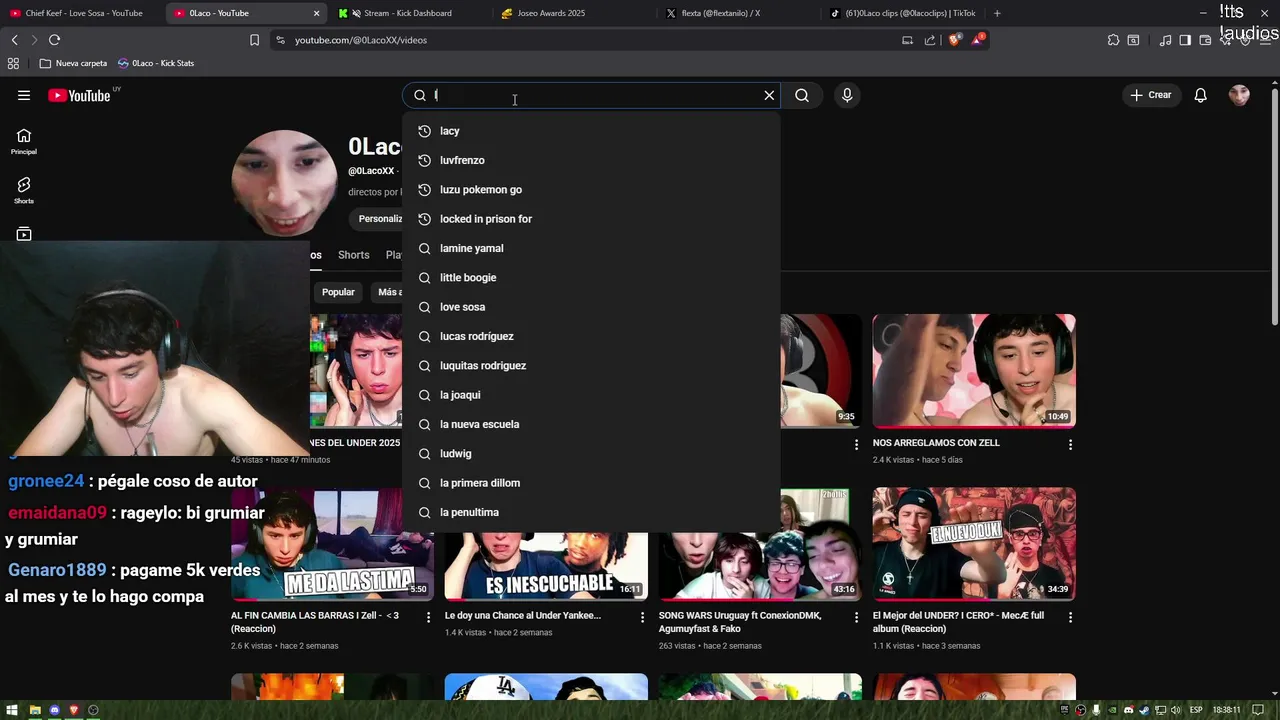Pick the 'lucas rodriguez' suggestion

pyautogui.click(x=591, y=336)
